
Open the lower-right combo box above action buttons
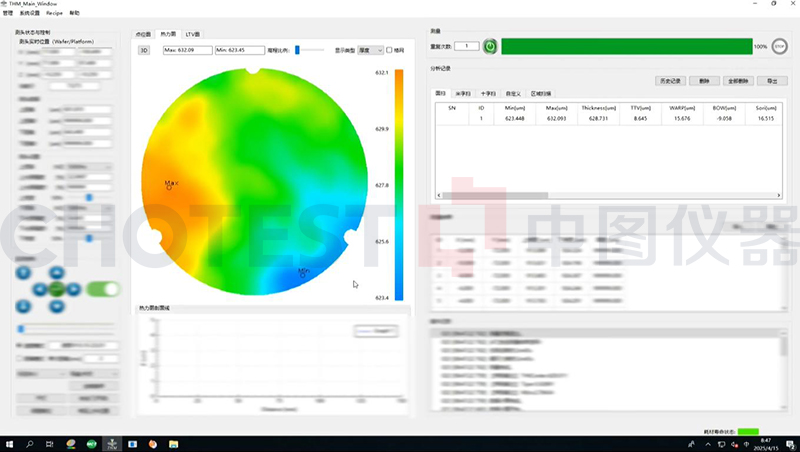point(94,374)
